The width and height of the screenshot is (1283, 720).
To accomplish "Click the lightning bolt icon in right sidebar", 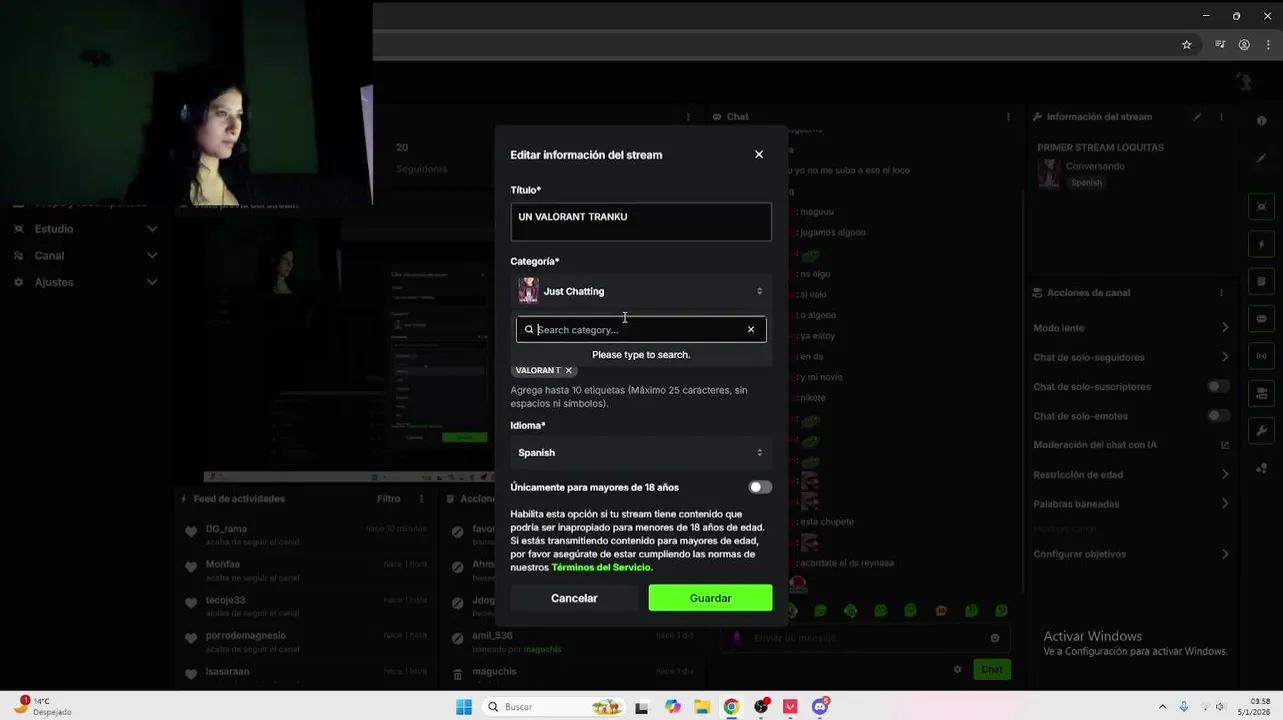I will 1261,244.
